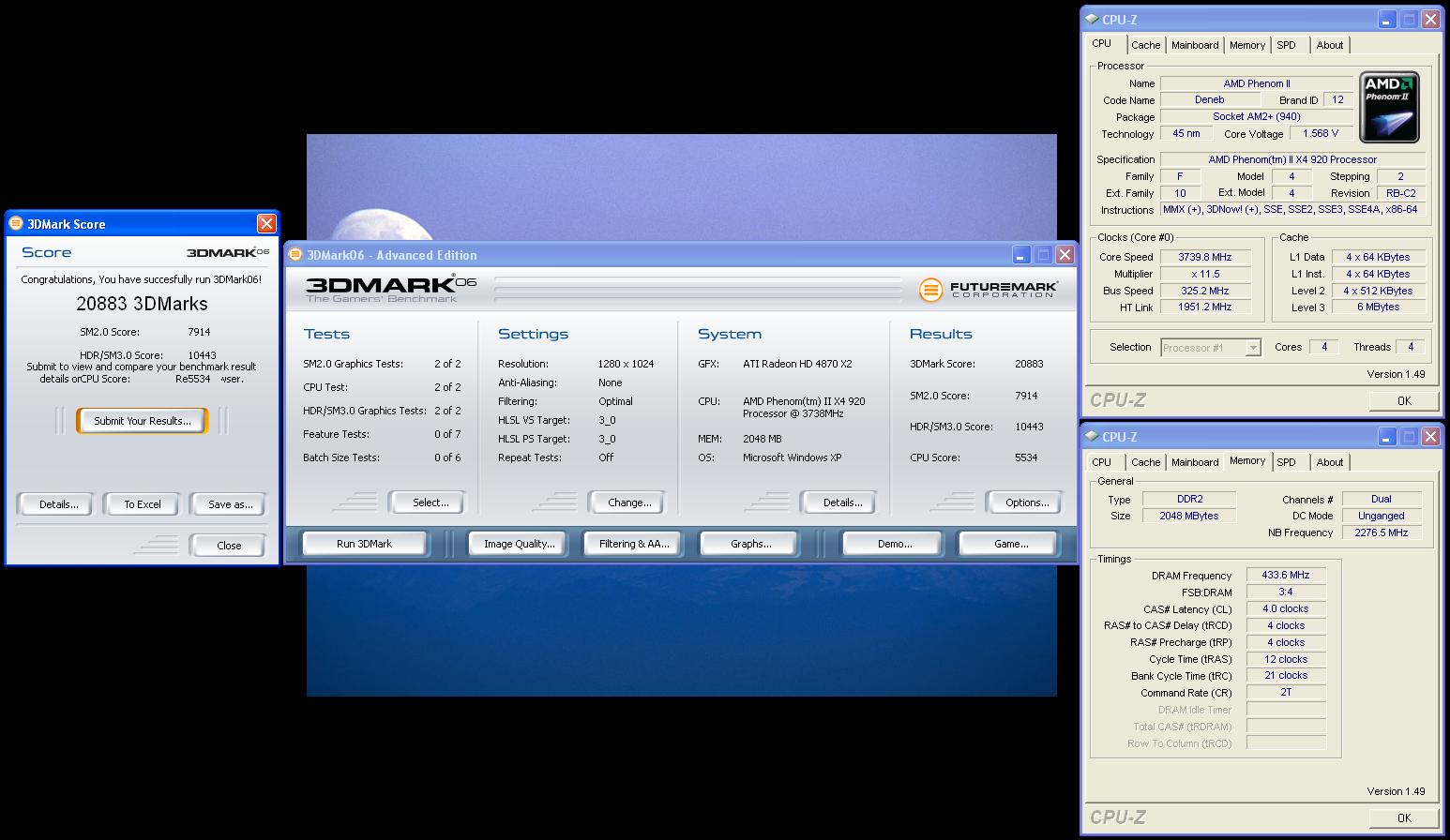Switch to Cache tab in top CPU-Z
Viewport: 1450px width, 840px height.
(x=1145, y=45)
